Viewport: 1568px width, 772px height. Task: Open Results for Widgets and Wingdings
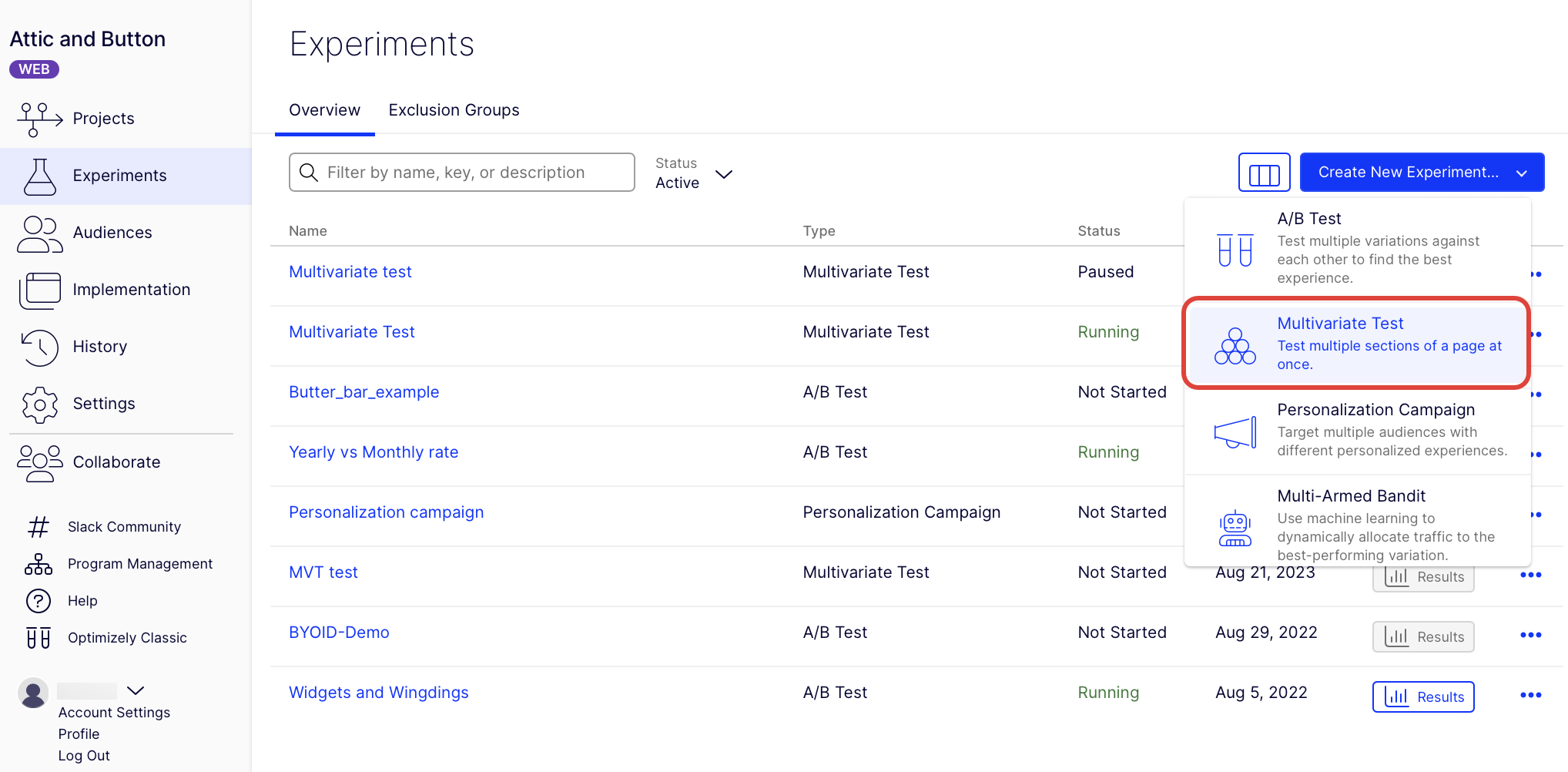tap(1423, 697)
